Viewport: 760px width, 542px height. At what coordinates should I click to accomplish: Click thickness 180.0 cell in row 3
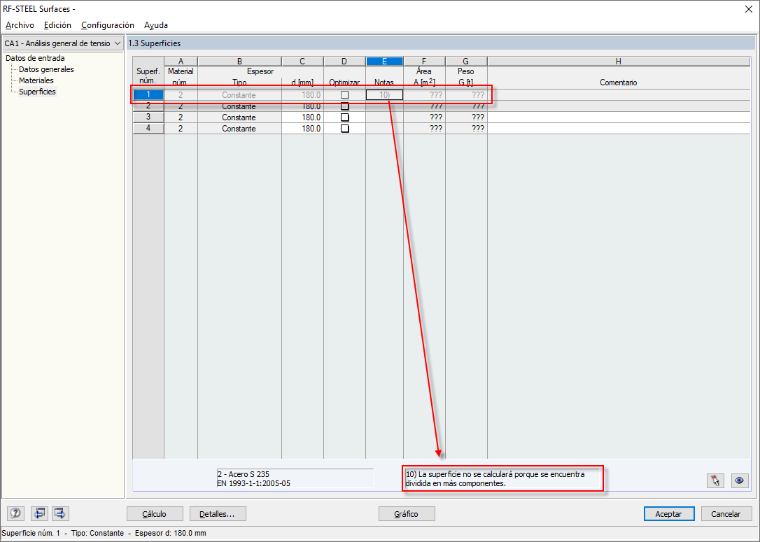tap(302, 117)
